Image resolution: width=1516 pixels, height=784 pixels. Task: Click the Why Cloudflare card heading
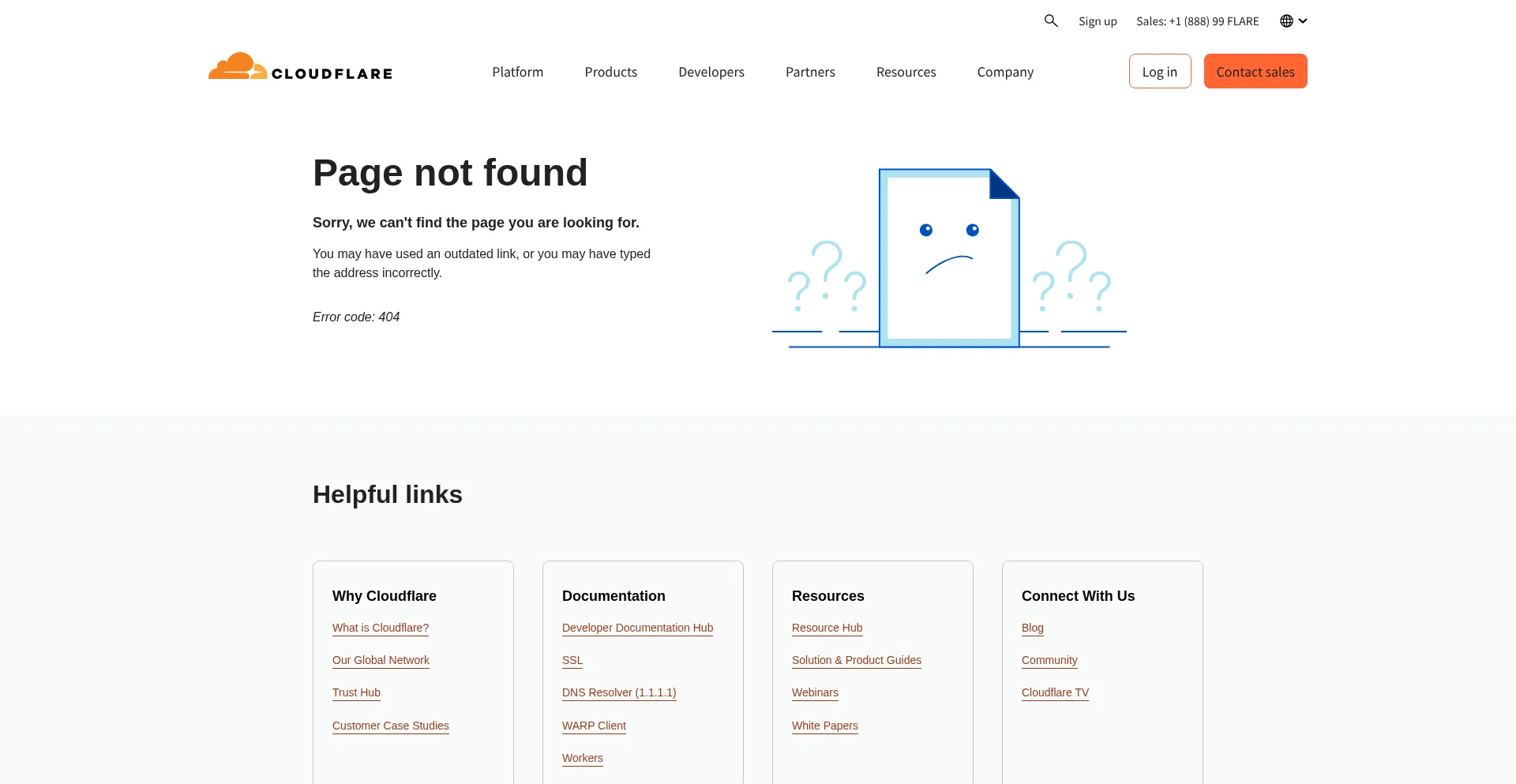(x=385, y=596)
